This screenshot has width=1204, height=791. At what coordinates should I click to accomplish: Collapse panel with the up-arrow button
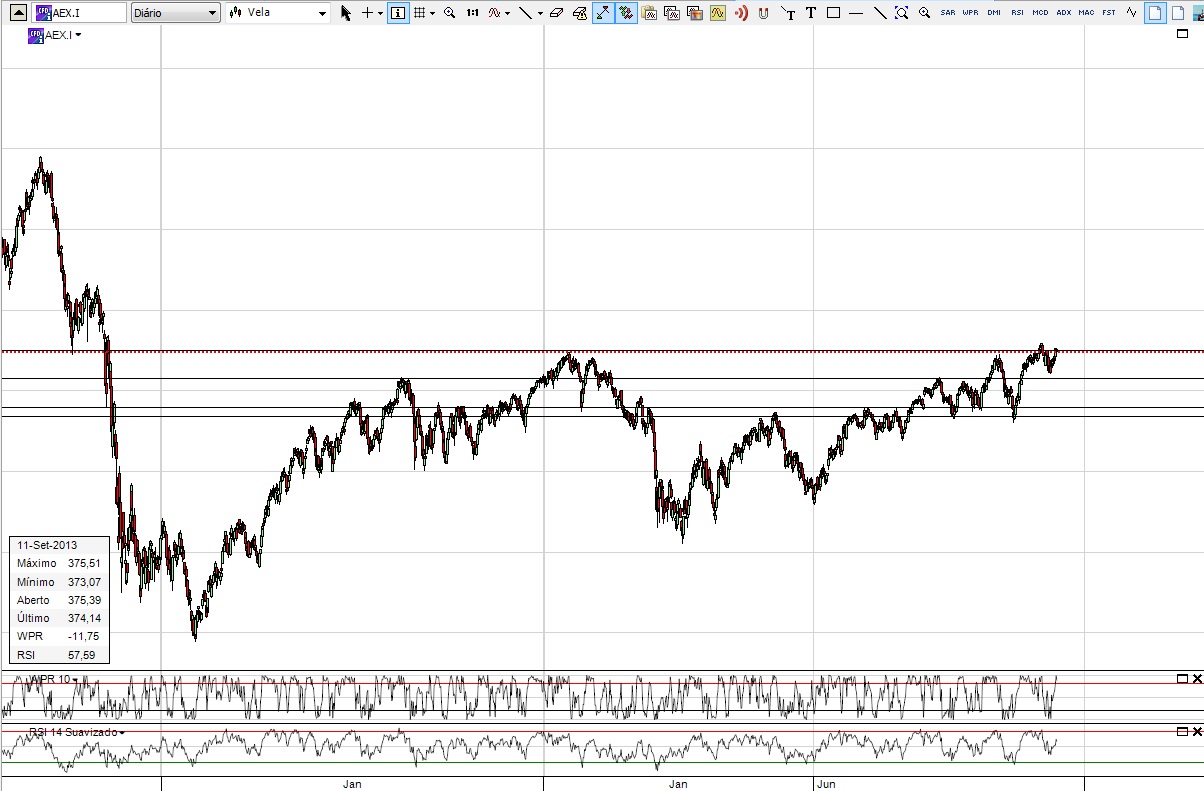tap(17, 13)
